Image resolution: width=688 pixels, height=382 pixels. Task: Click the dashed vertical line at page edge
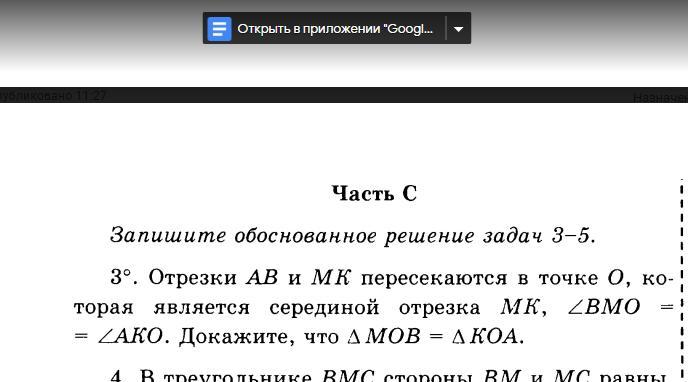pyautogui.click(x=682, y=280)
